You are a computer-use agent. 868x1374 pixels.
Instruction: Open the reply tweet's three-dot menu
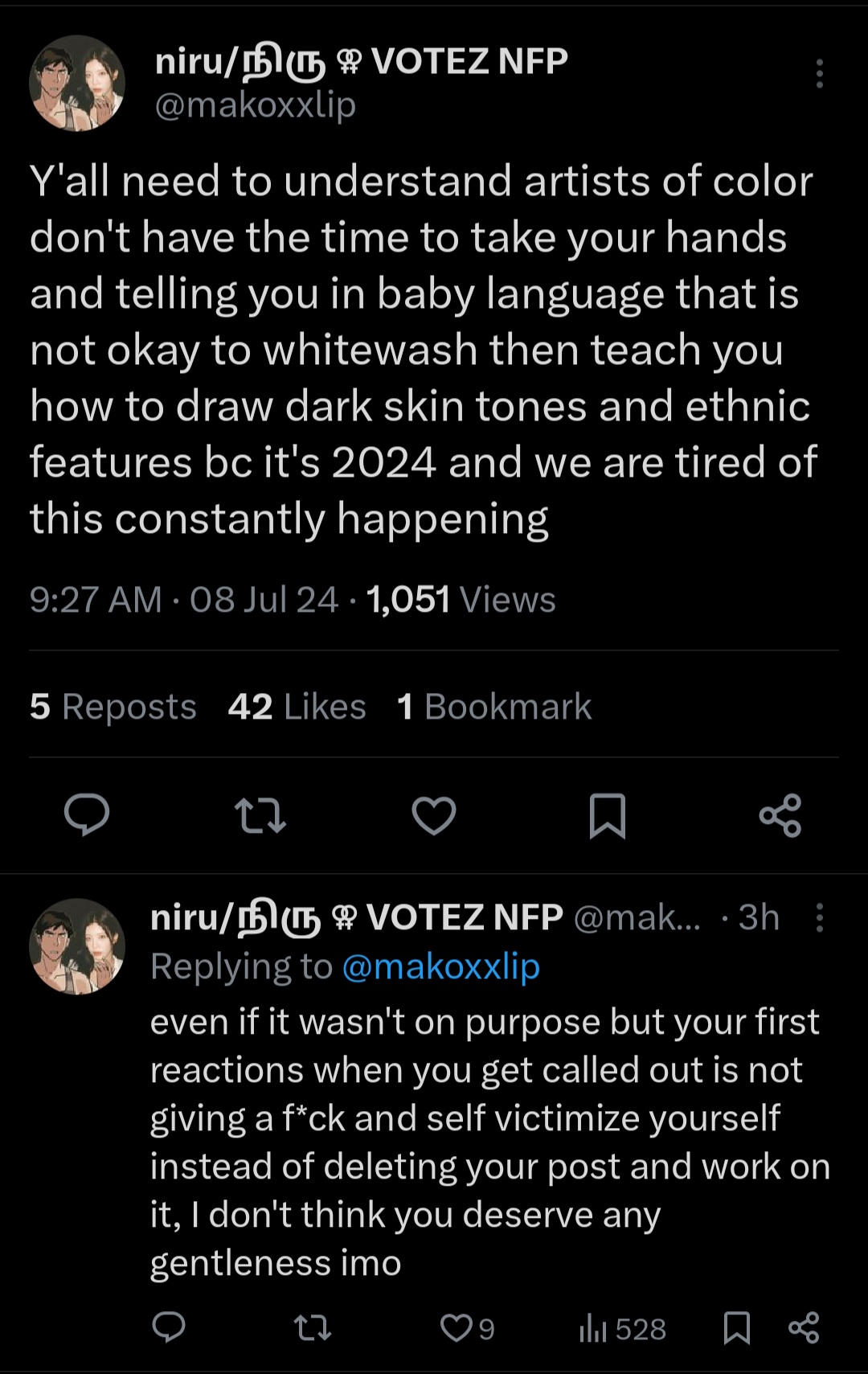click(x=819, y=917)
